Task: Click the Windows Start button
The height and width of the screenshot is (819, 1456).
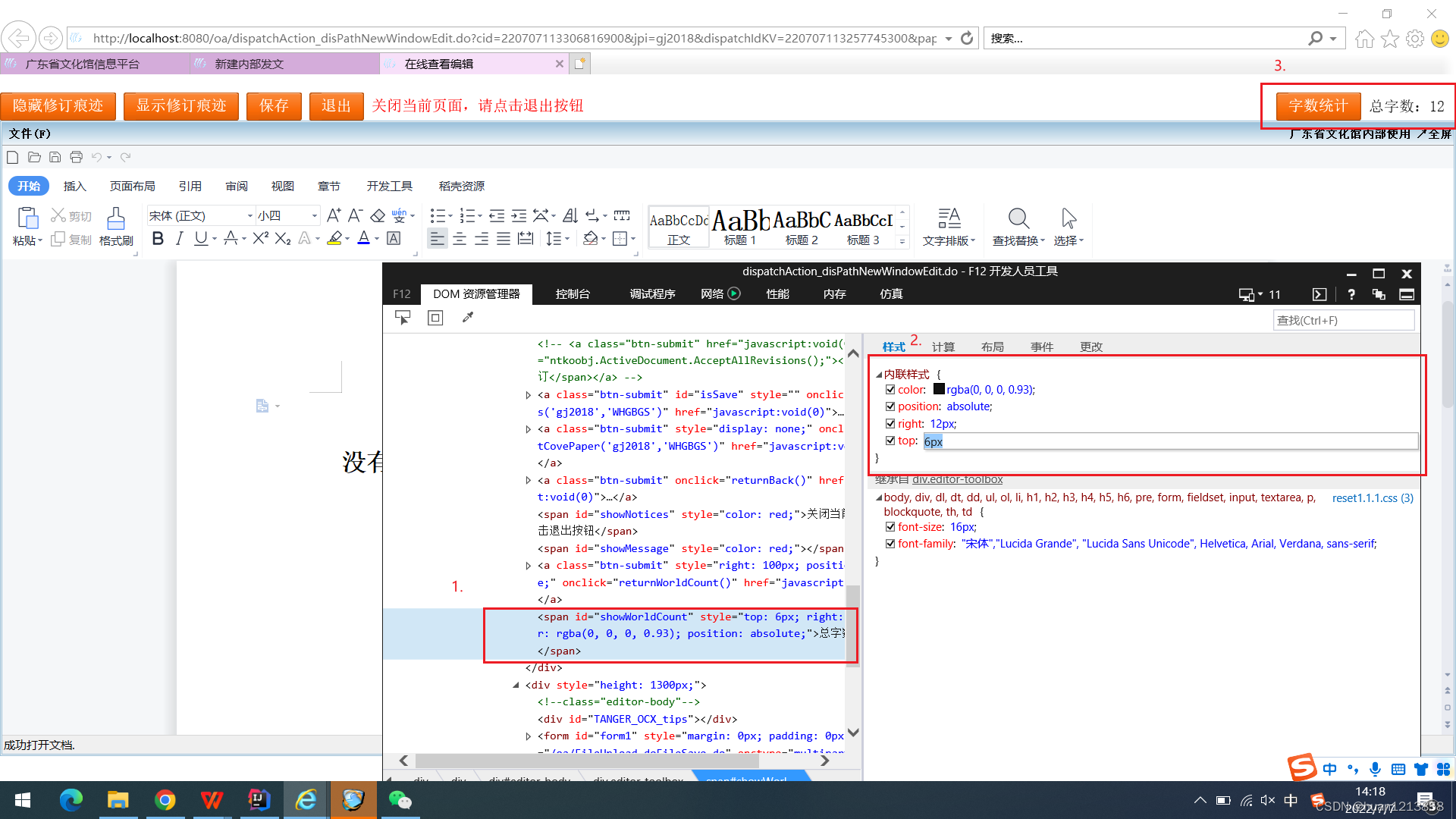Action: pos(23,800)
